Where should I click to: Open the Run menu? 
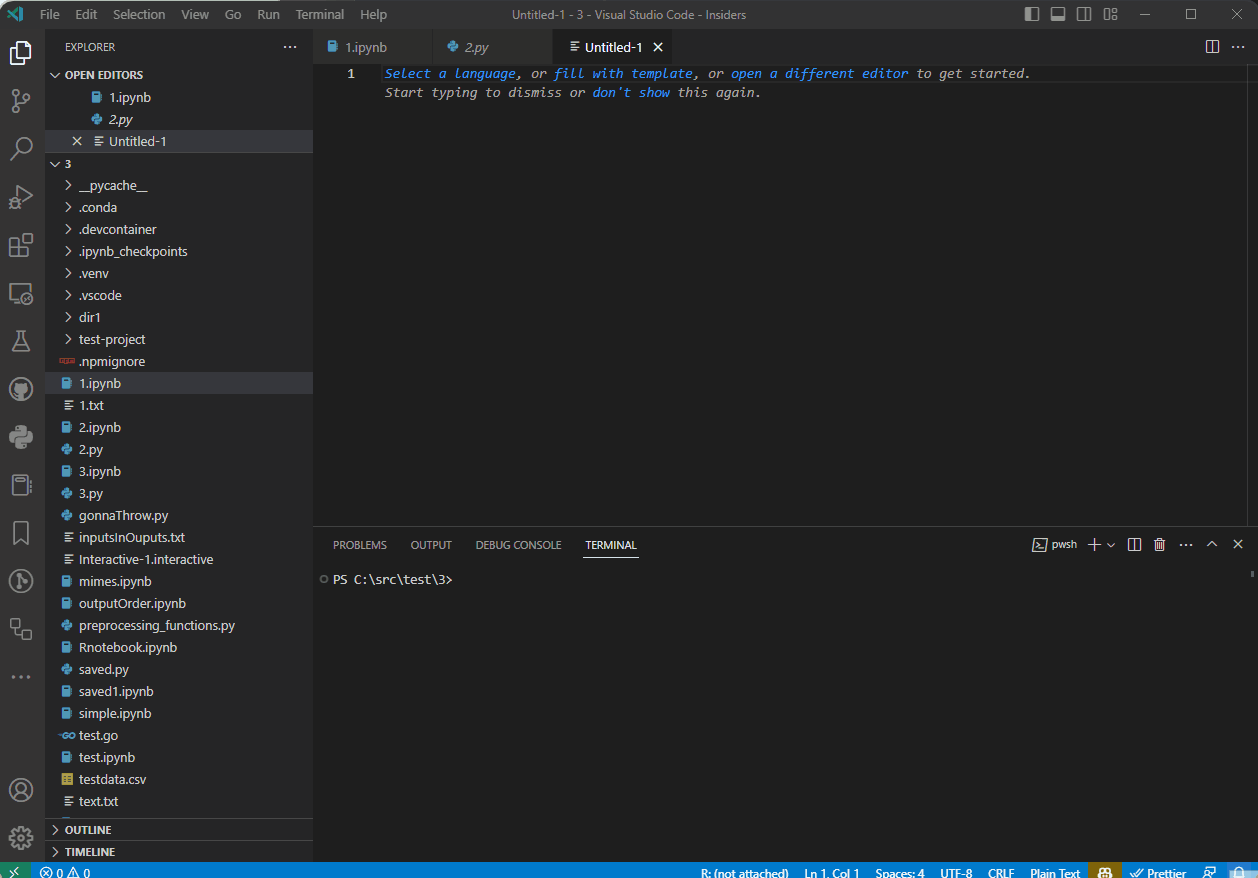pos(268,14)
